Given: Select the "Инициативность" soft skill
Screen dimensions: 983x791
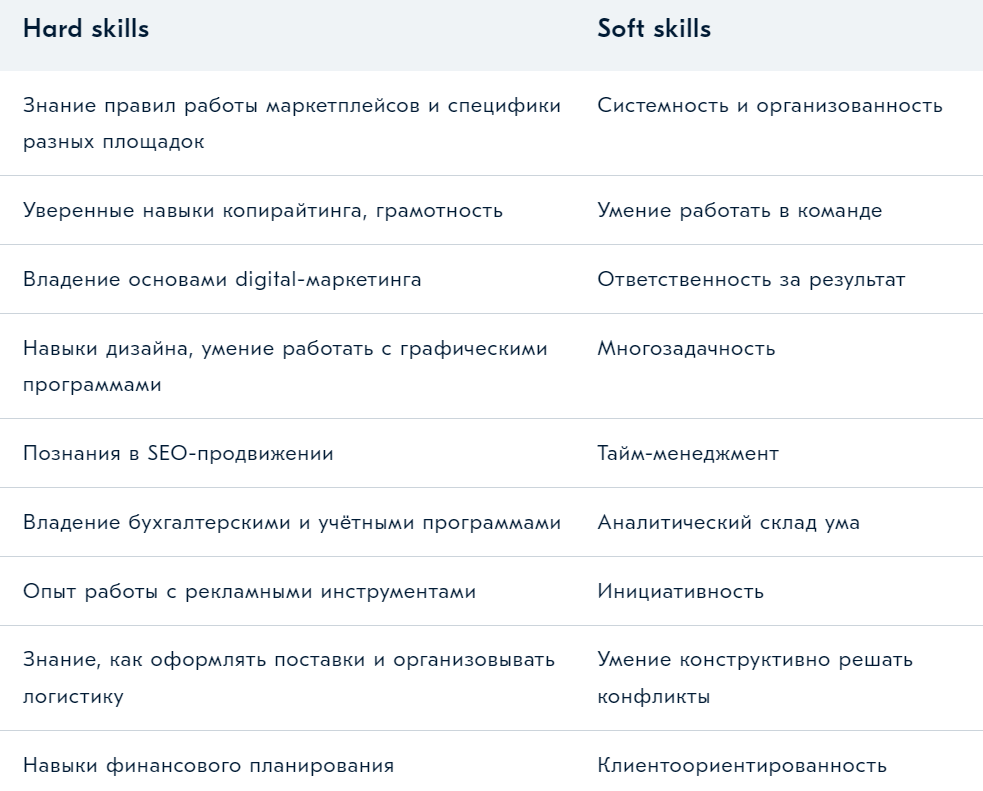Looking at the screenshot, I should [680, 591].
